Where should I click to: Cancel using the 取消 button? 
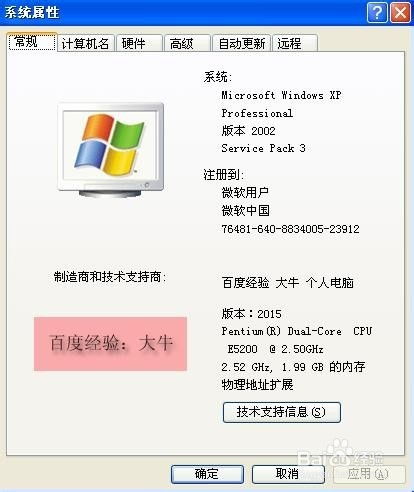click(x=288, y=474)
